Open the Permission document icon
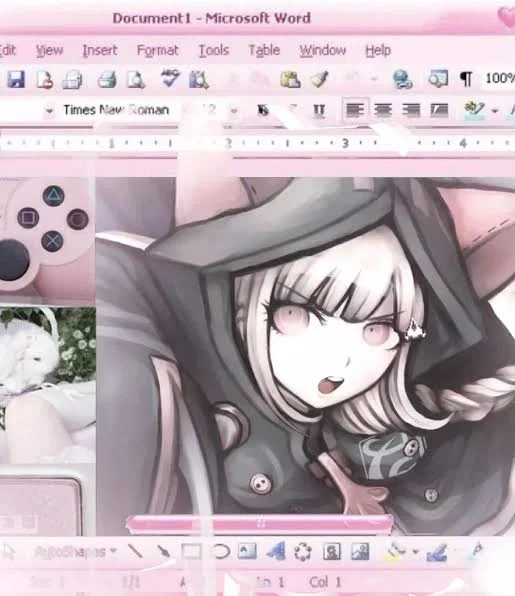The width and height of the screenshot is (515, 596). click(x=44, y=80)
